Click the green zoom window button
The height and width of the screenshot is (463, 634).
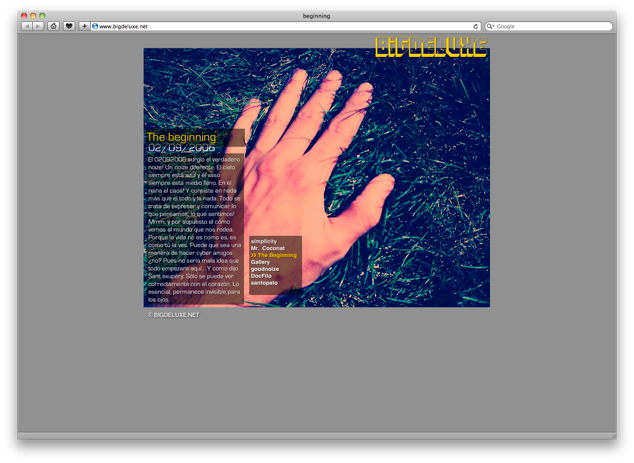point(43,16)
